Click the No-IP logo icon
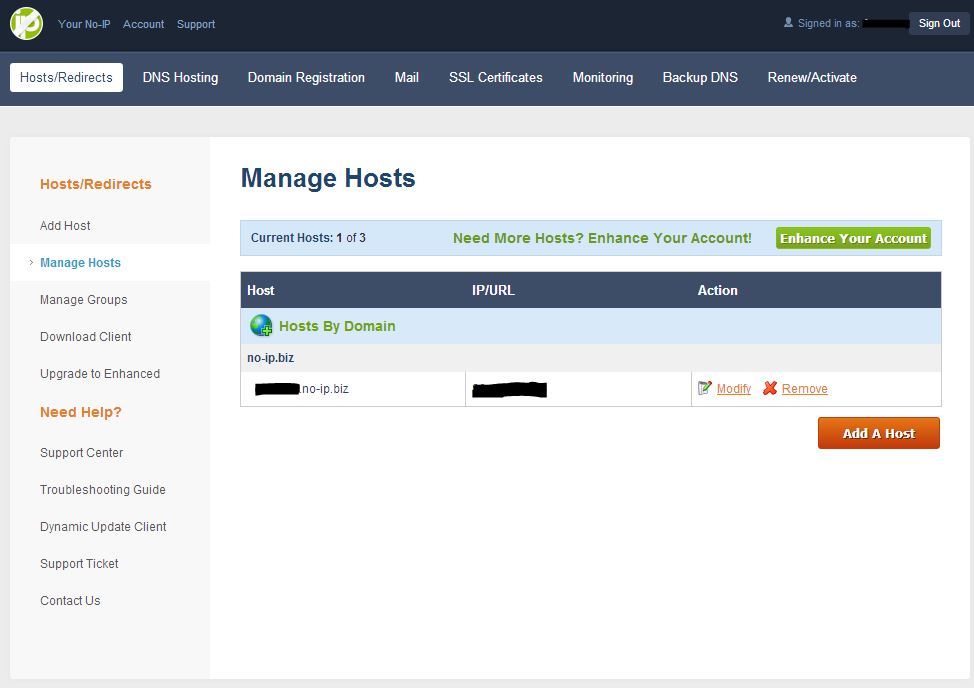This screenshot has height=688, width=974. [x=26, y=24]
